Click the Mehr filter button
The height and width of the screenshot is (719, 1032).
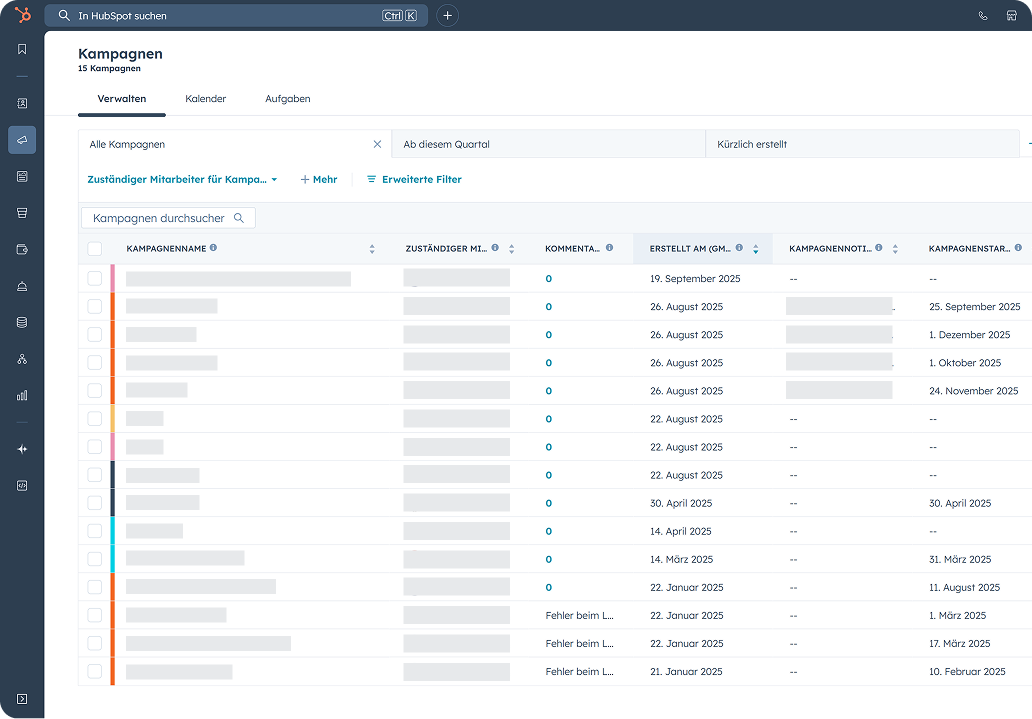point(318,180)
